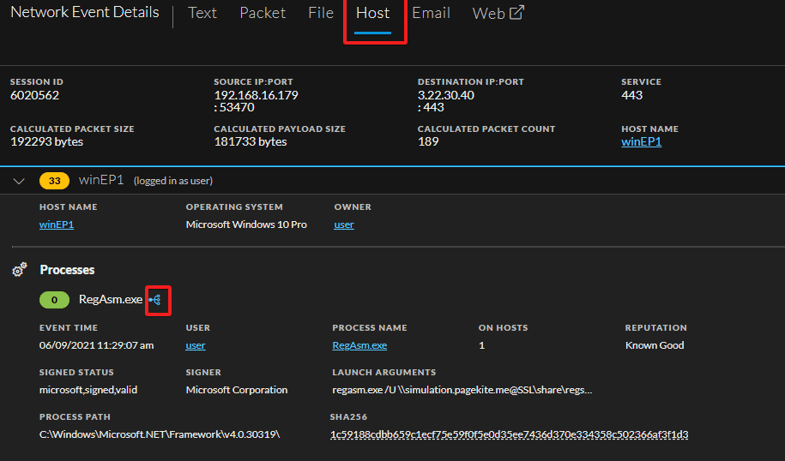Open winEP1 link in host details row
785x461 pixels.
[56, 224]
